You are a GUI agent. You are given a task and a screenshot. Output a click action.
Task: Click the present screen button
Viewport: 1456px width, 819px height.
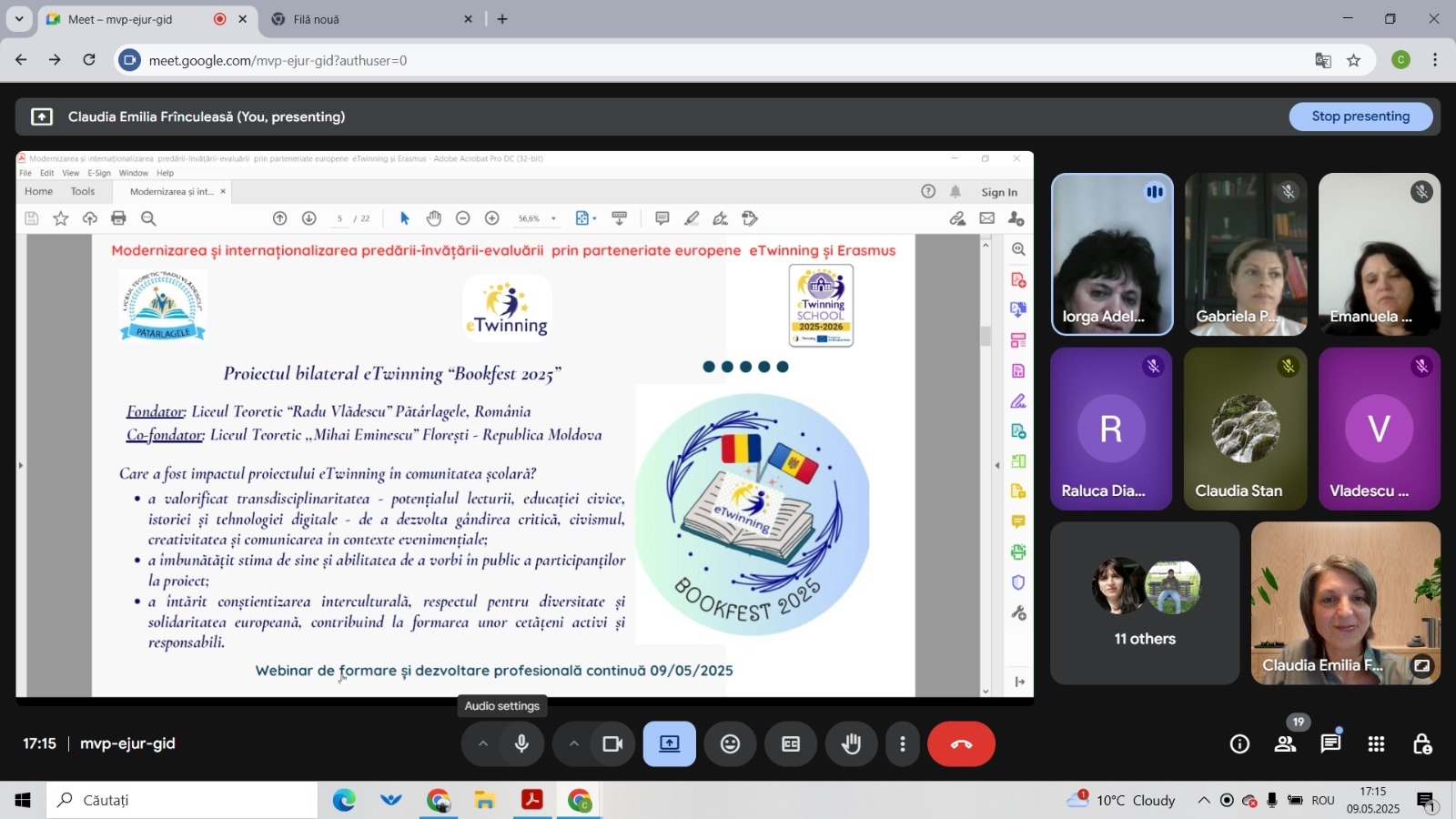click(670, 744)
